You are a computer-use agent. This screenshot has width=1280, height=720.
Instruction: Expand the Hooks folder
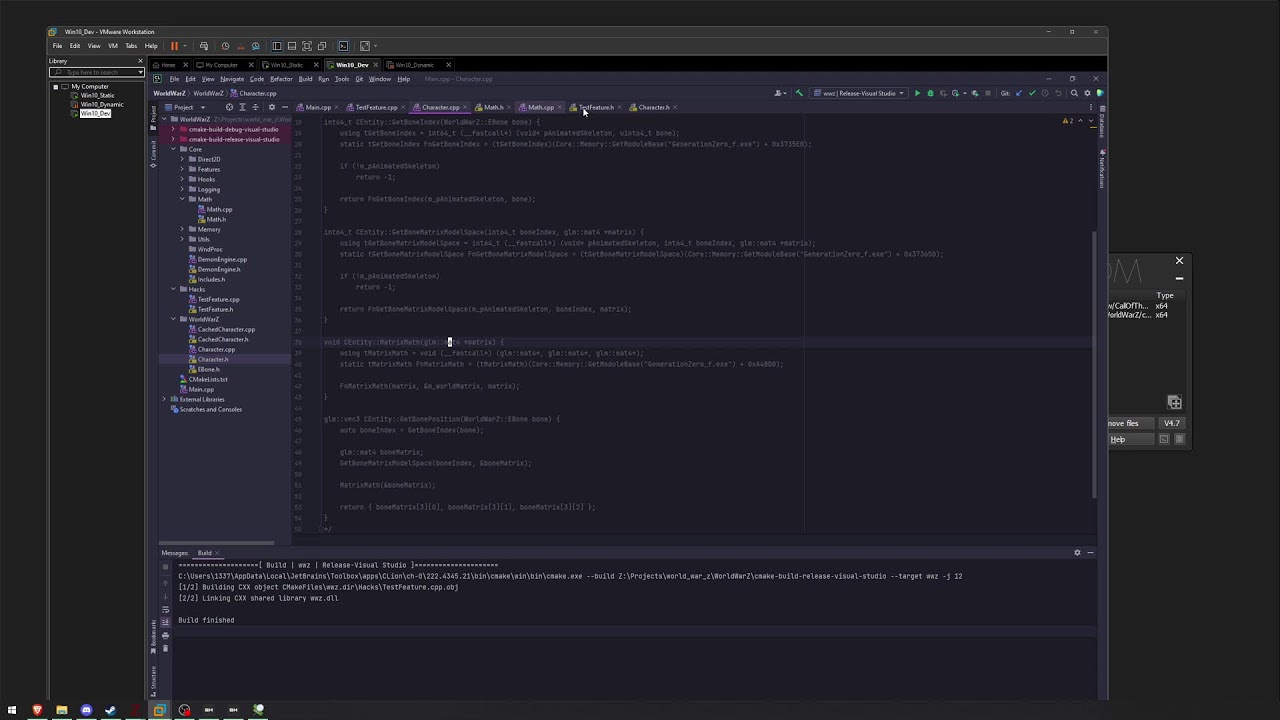tap(182, 179)
